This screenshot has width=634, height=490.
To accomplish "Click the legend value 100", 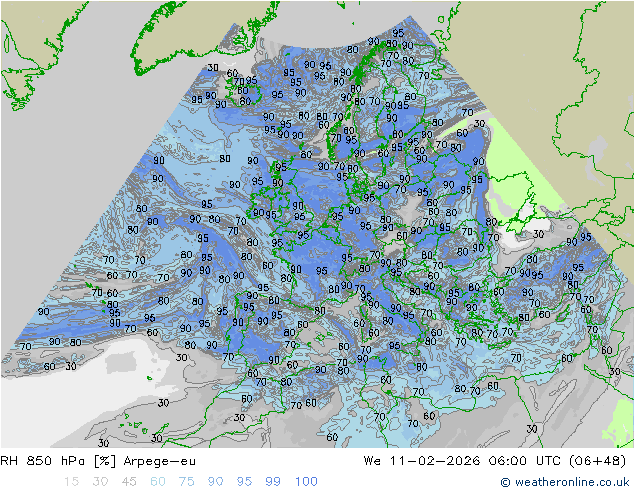I will coord(306,482).
